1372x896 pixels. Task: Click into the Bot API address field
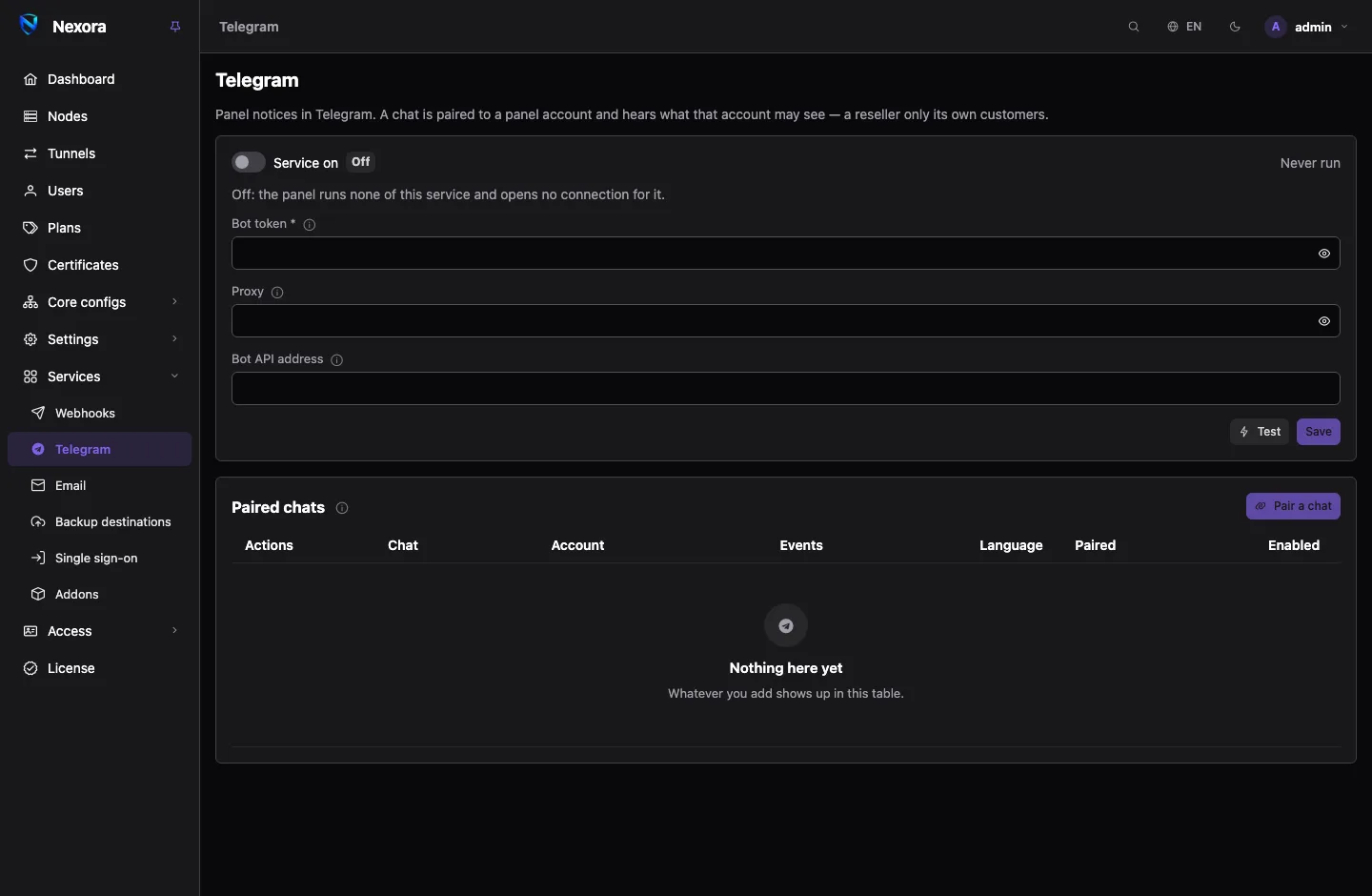coord(786,389)
